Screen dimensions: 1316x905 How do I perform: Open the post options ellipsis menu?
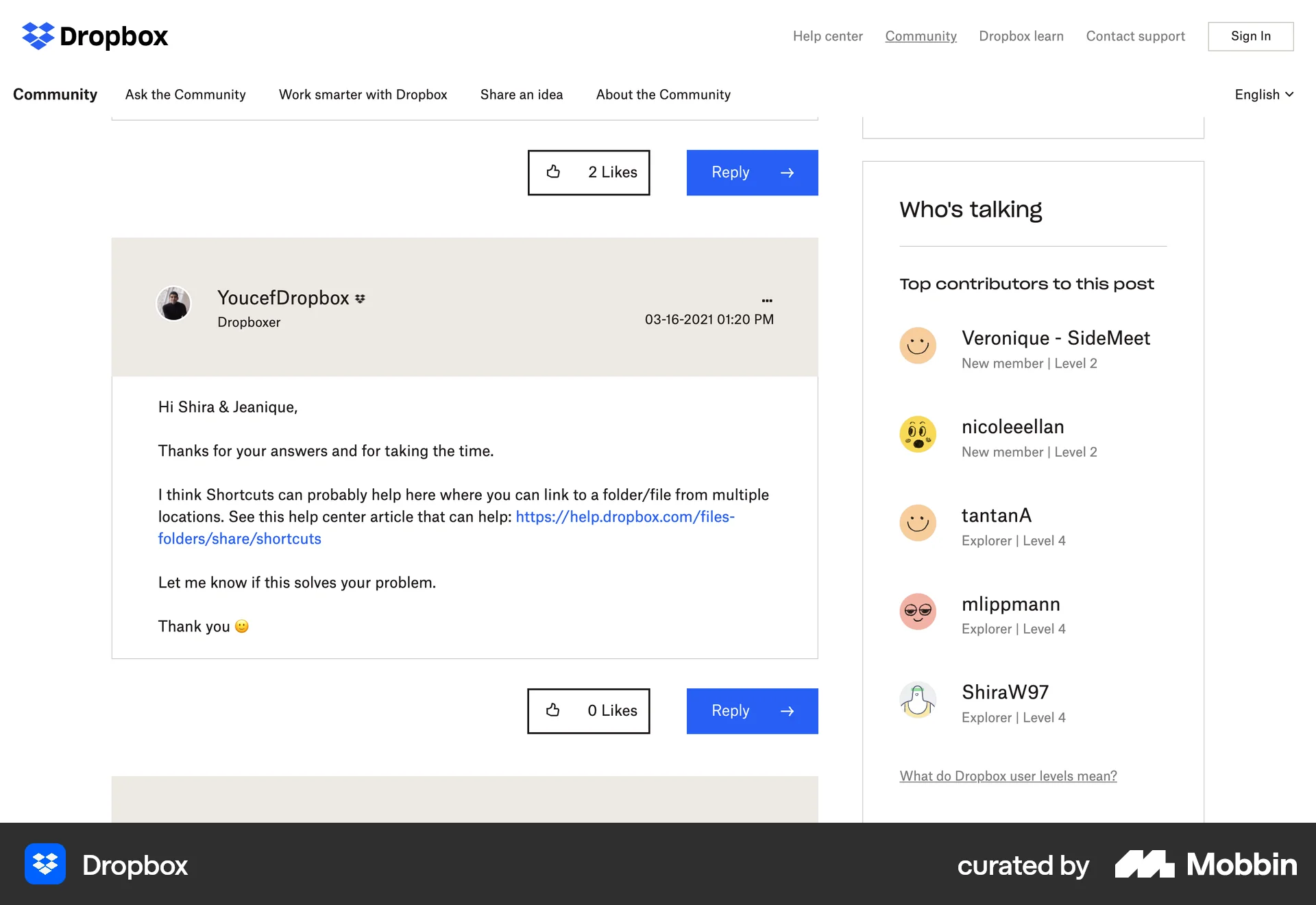767,300
